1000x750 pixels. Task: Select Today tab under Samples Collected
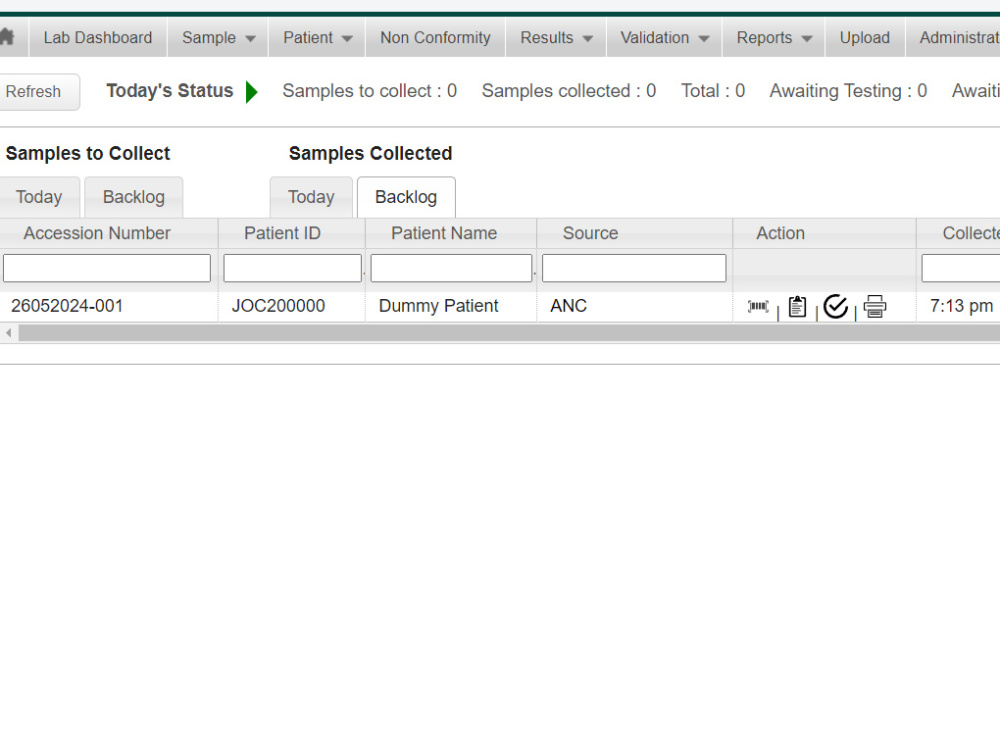(311, 197)
